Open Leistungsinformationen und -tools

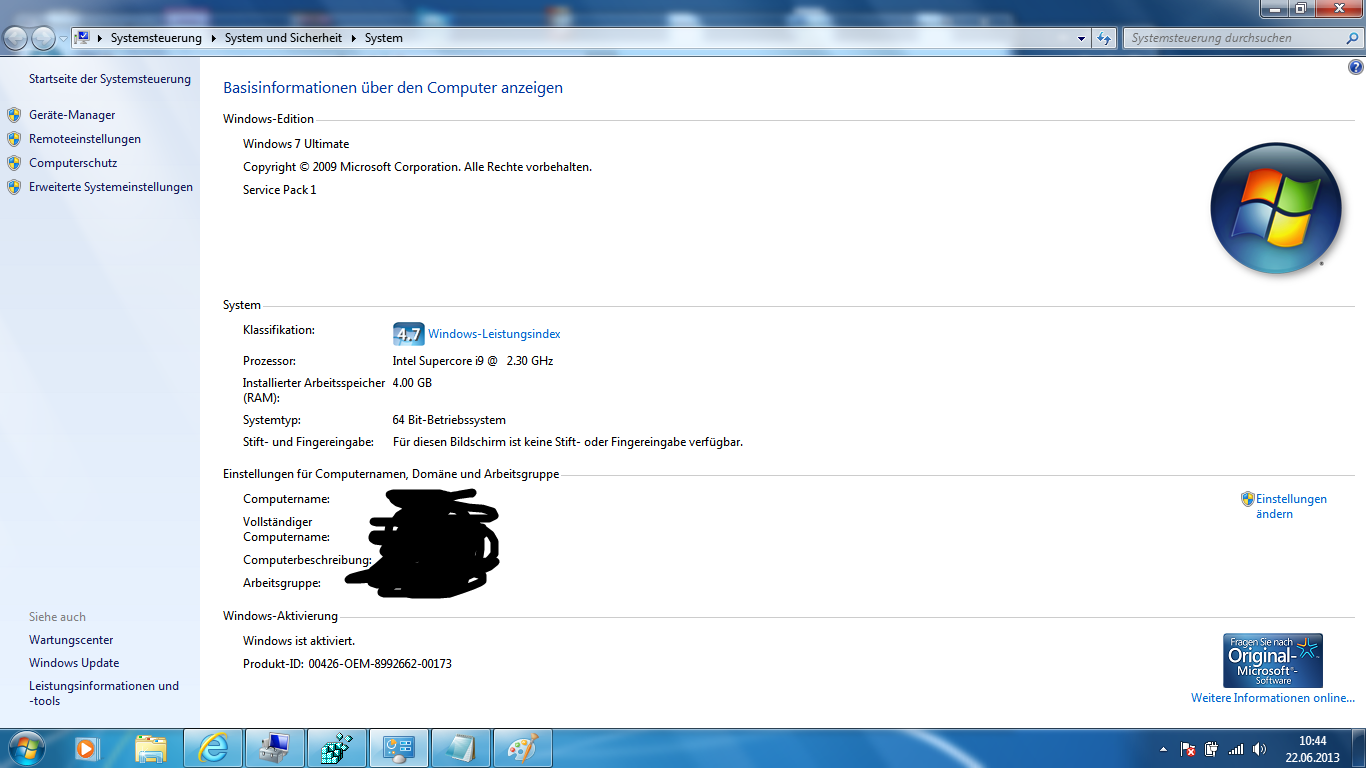click(x=104, y=693)
